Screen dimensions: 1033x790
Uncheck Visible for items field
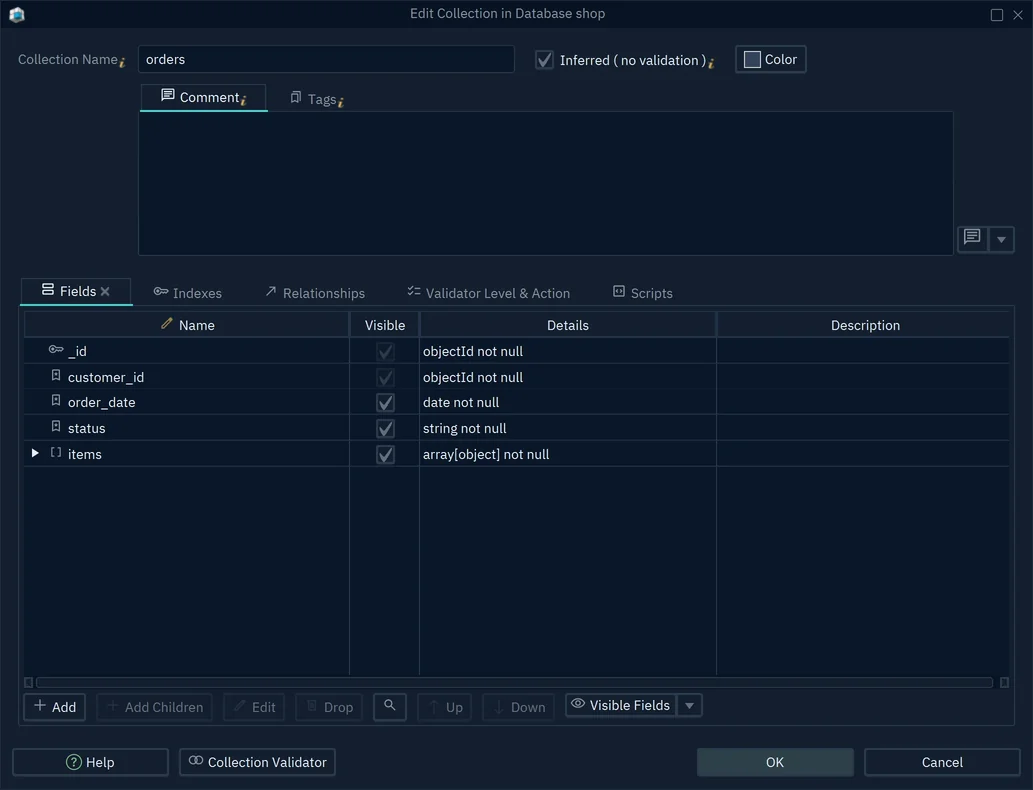click(385, 454)
